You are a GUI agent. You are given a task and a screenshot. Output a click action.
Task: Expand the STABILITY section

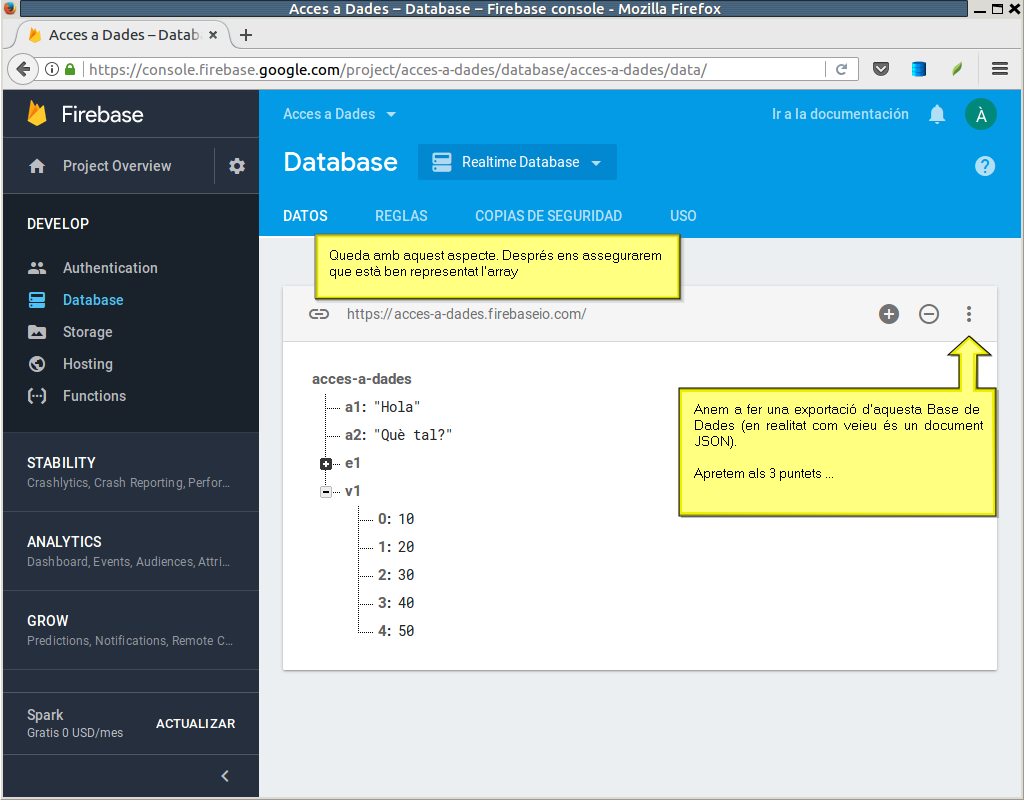coord(131,472)
